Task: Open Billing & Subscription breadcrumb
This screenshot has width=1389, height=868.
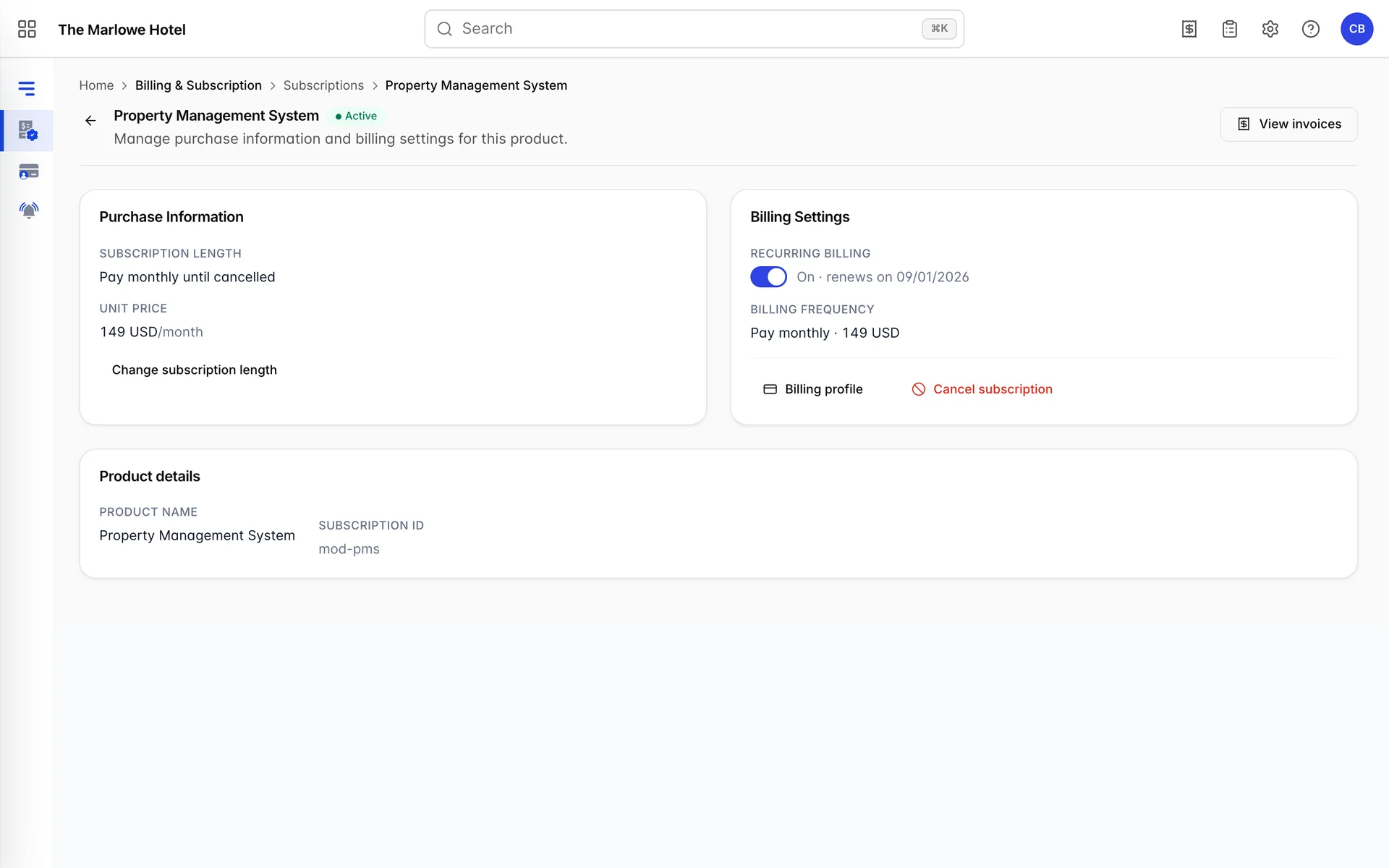Action: tap(198, 85)
